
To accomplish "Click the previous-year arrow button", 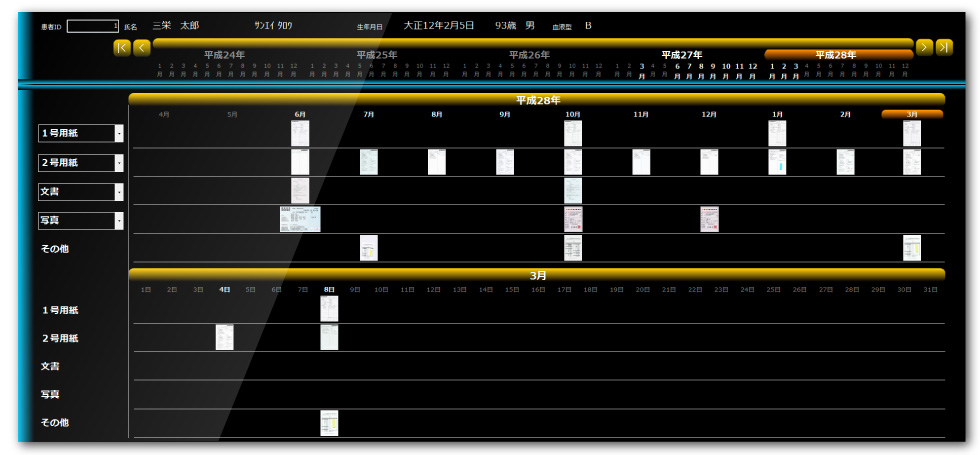I will click(142, 47).
